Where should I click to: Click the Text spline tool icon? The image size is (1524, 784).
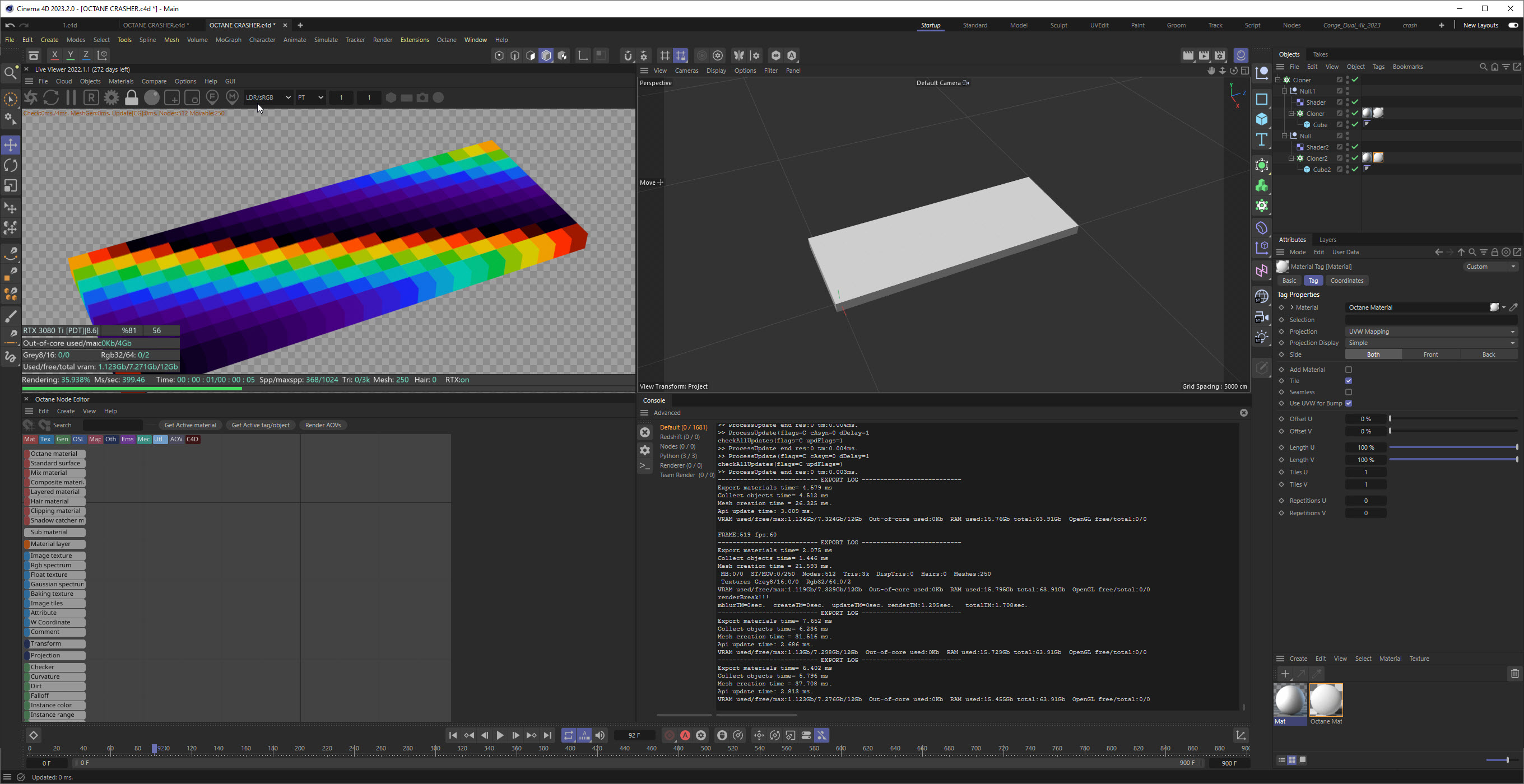(1261, 139)
